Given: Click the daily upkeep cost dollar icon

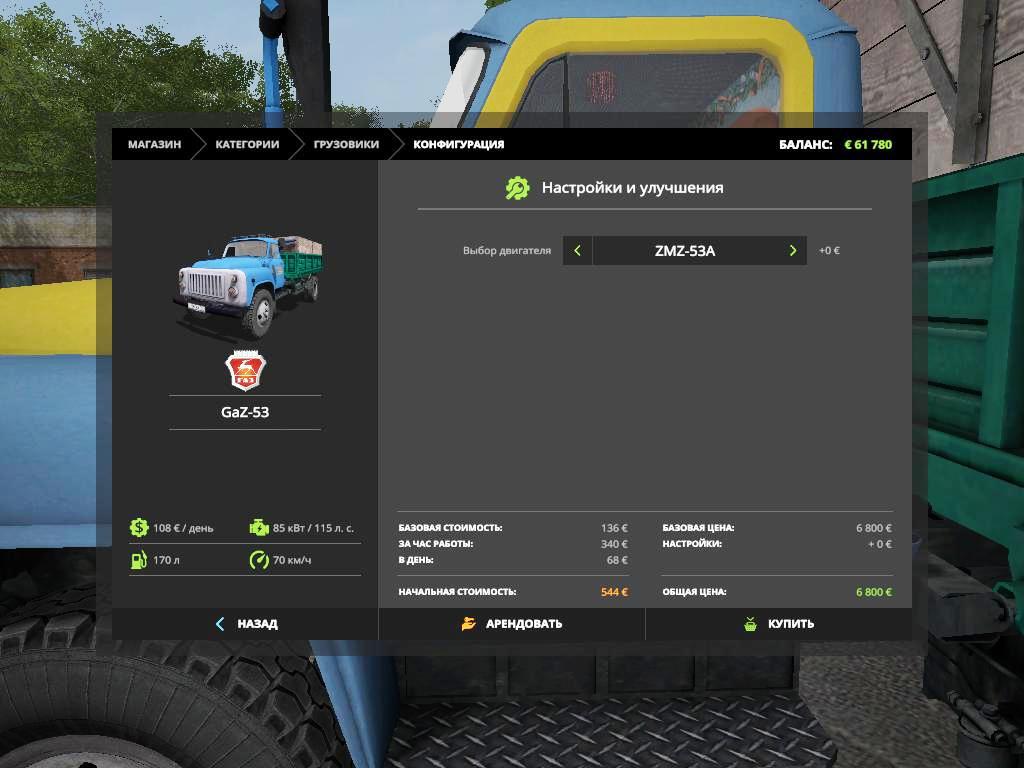Looking at the screenshot, I should [139, 528].
